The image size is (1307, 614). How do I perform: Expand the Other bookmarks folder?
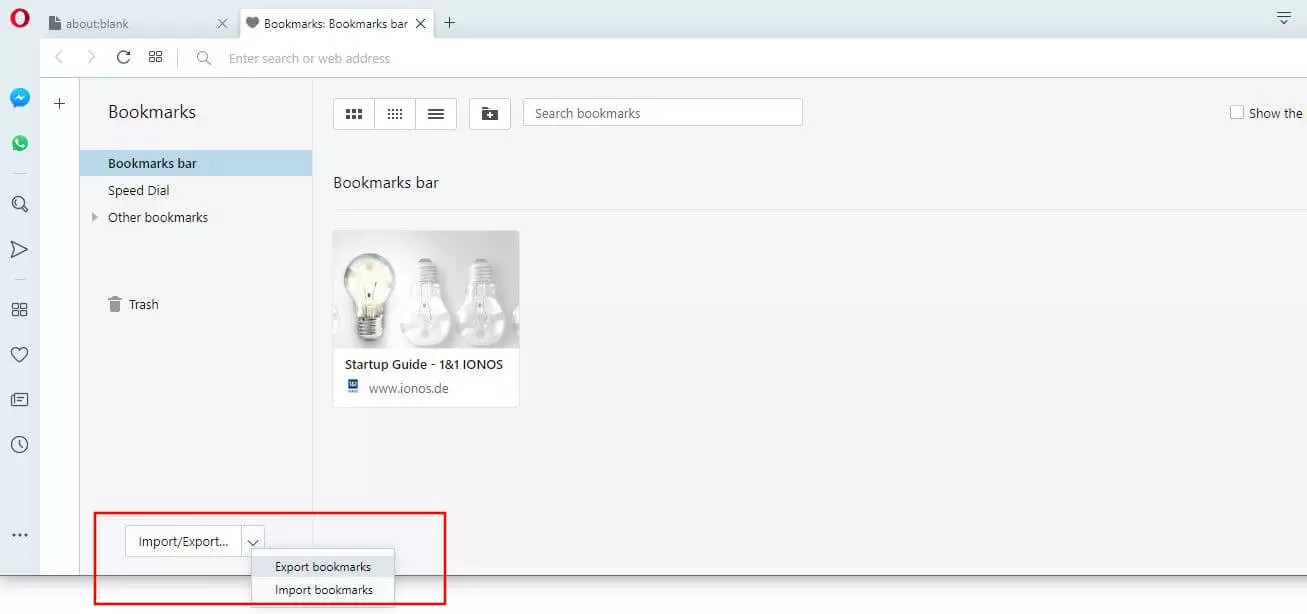(95, 217)
